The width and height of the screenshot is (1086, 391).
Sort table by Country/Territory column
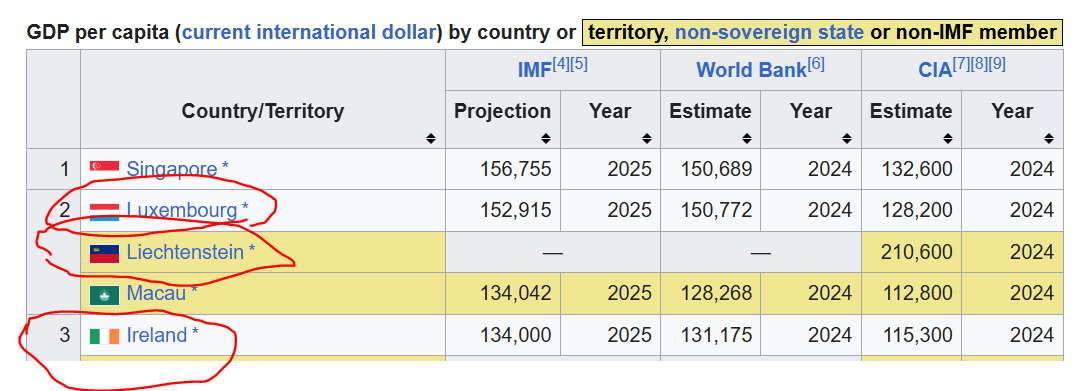pos(431,138)
